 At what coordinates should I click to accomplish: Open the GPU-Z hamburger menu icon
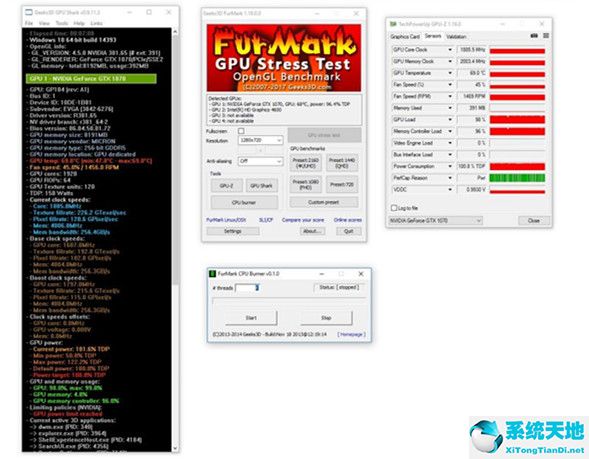[x=546, y=36]
